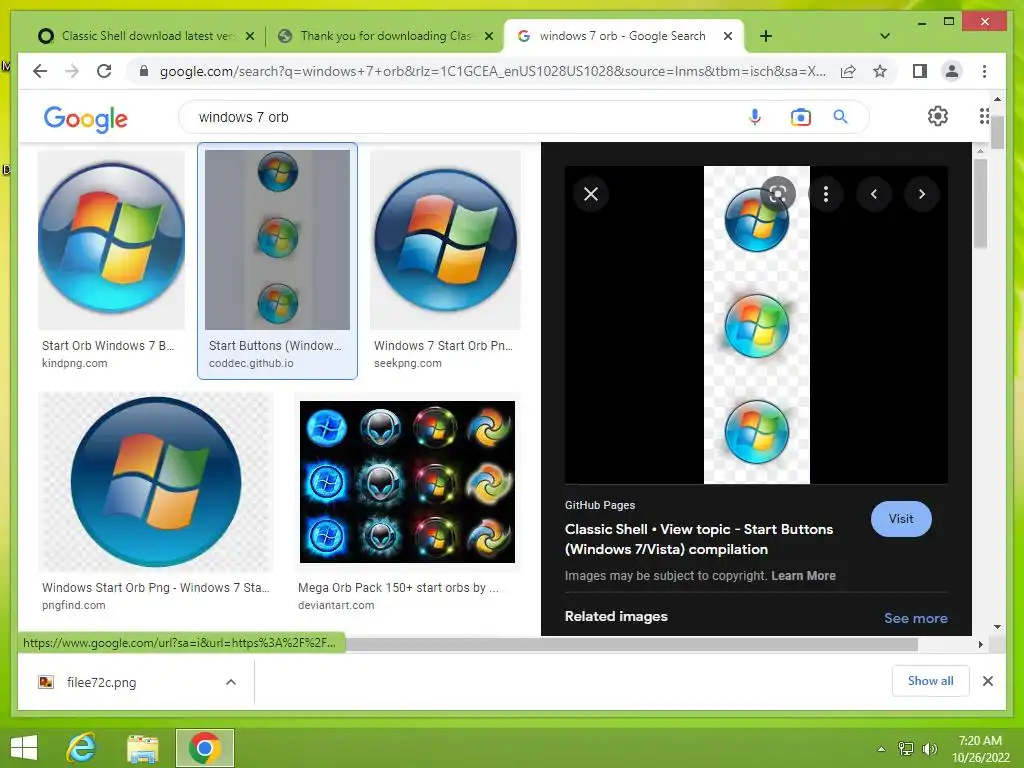1024x768 pixels.
Task: Close the windows 7 orb search tab
Action: [728, 36]
